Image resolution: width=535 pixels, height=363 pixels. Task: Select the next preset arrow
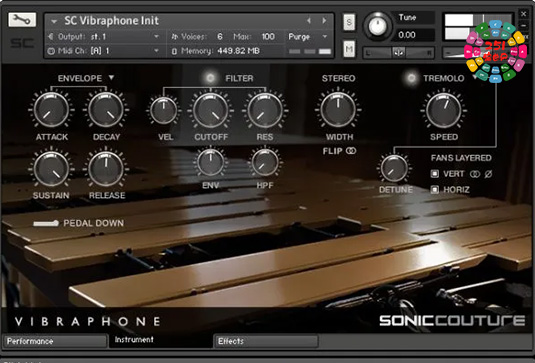click(324, 21)
